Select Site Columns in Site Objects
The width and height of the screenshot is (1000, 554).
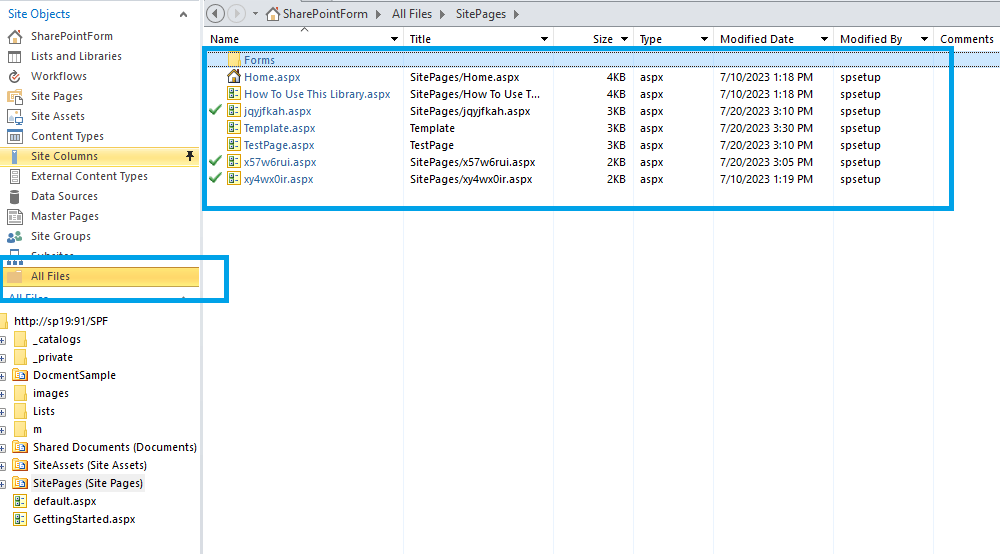[x=99, y=156]
